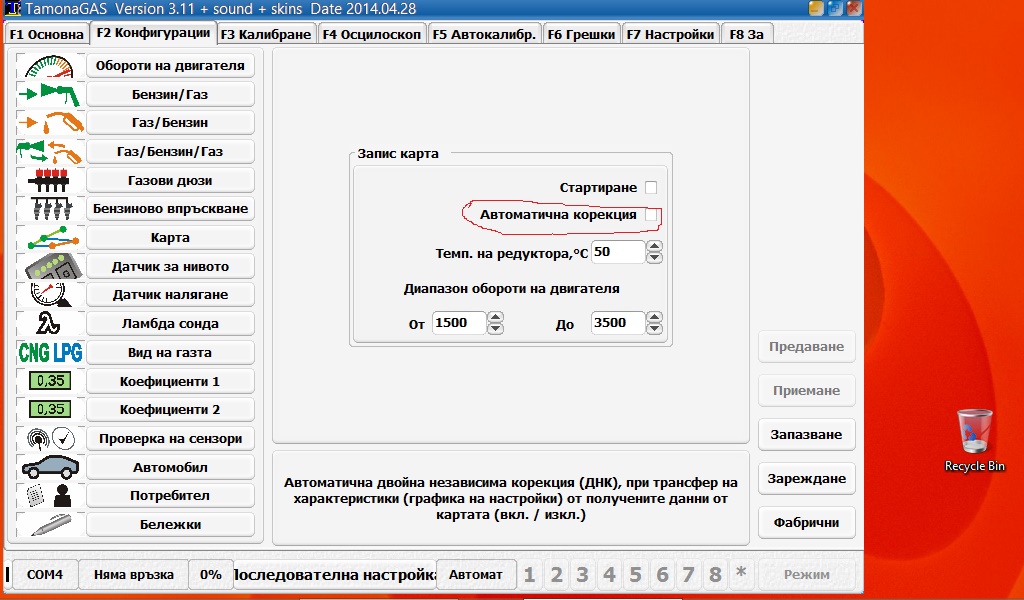Click the CNG LPG gas type icon
Screen dimensions: 1024x600
[50, 353]
